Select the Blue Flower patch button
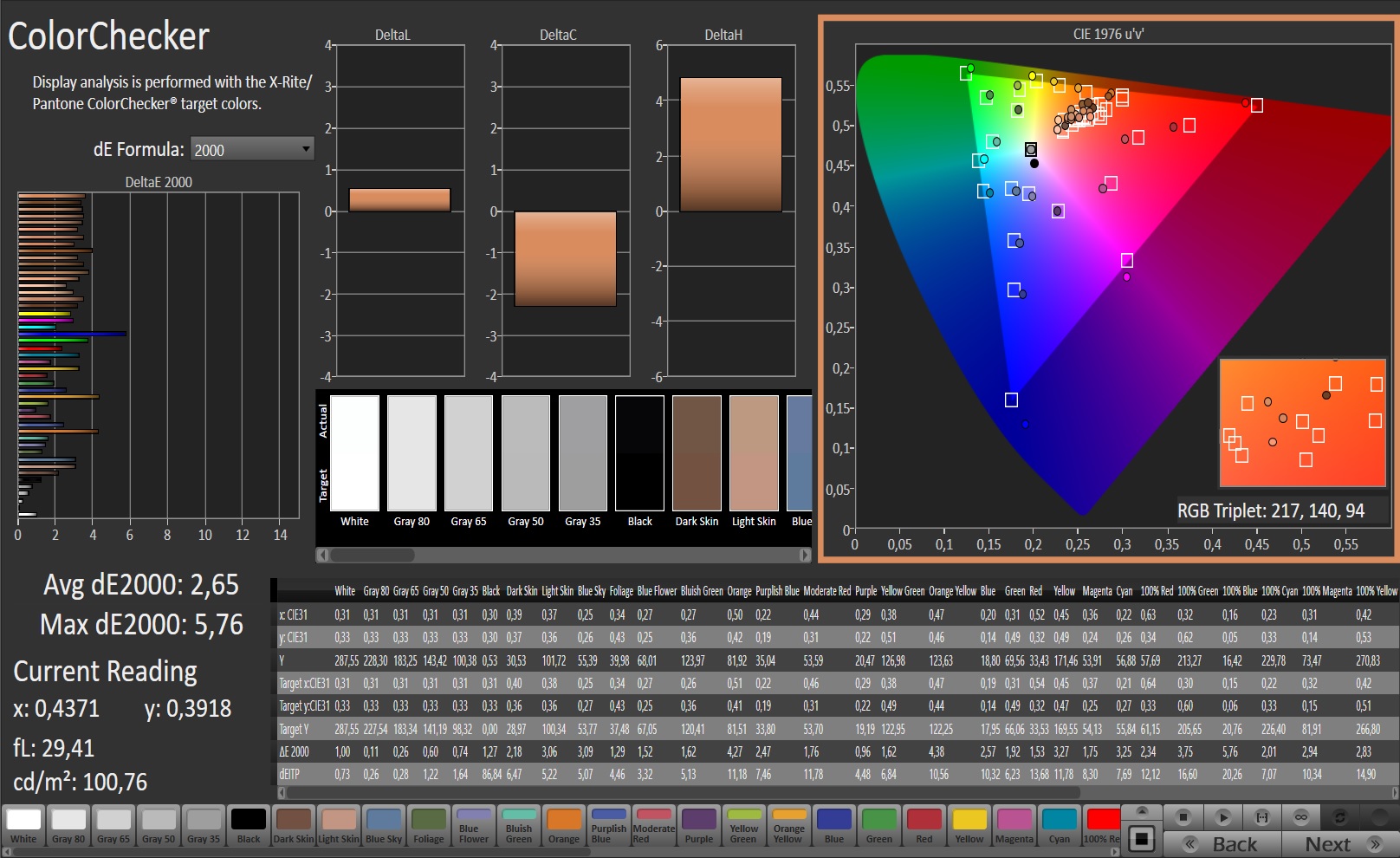 (474, 826)
